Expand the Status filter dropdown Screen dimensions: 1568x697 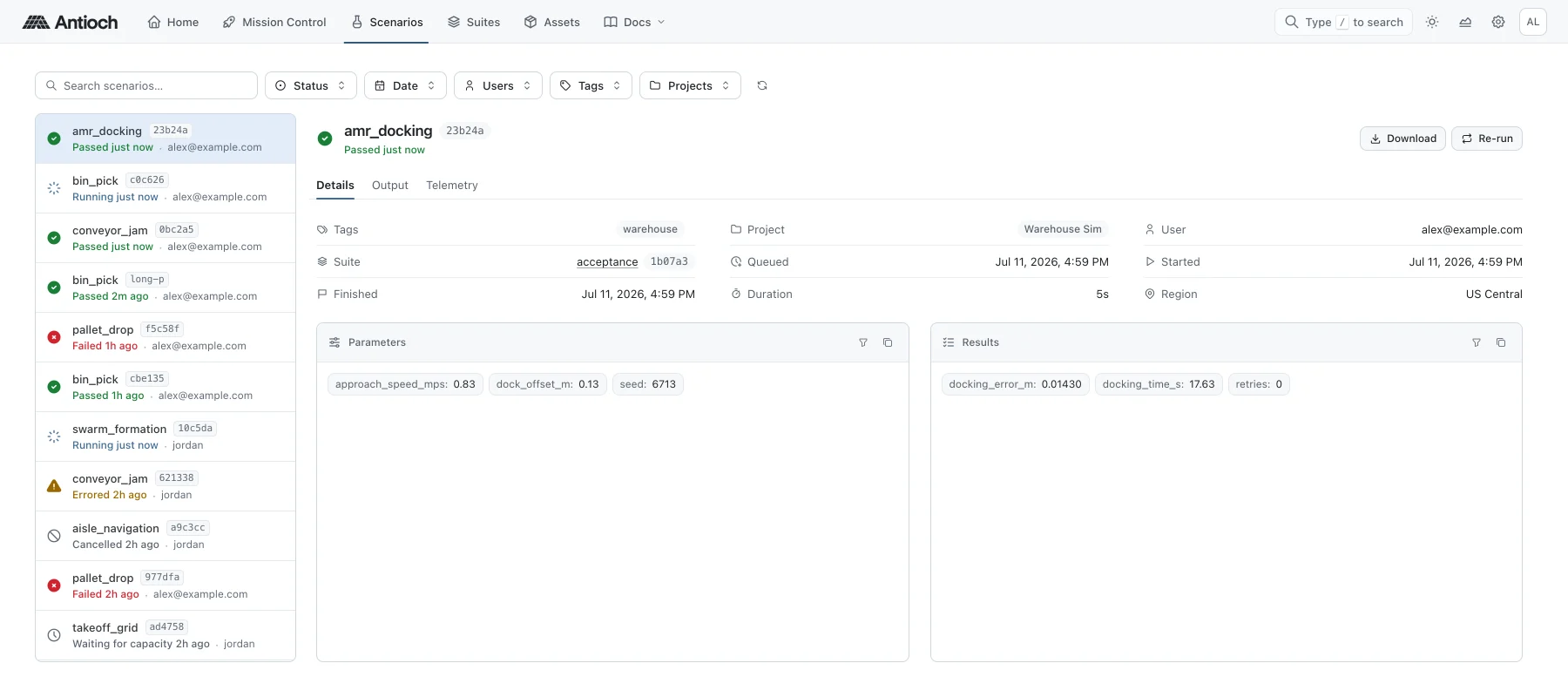(311, 85)
